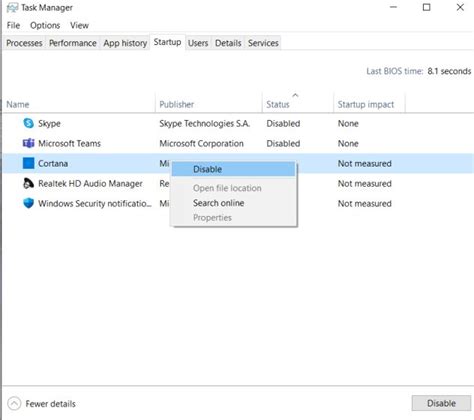The height and width of the screenshot is (420, 474).
Task: Choose Properties in the context menu
Action: tap(233, 218)
